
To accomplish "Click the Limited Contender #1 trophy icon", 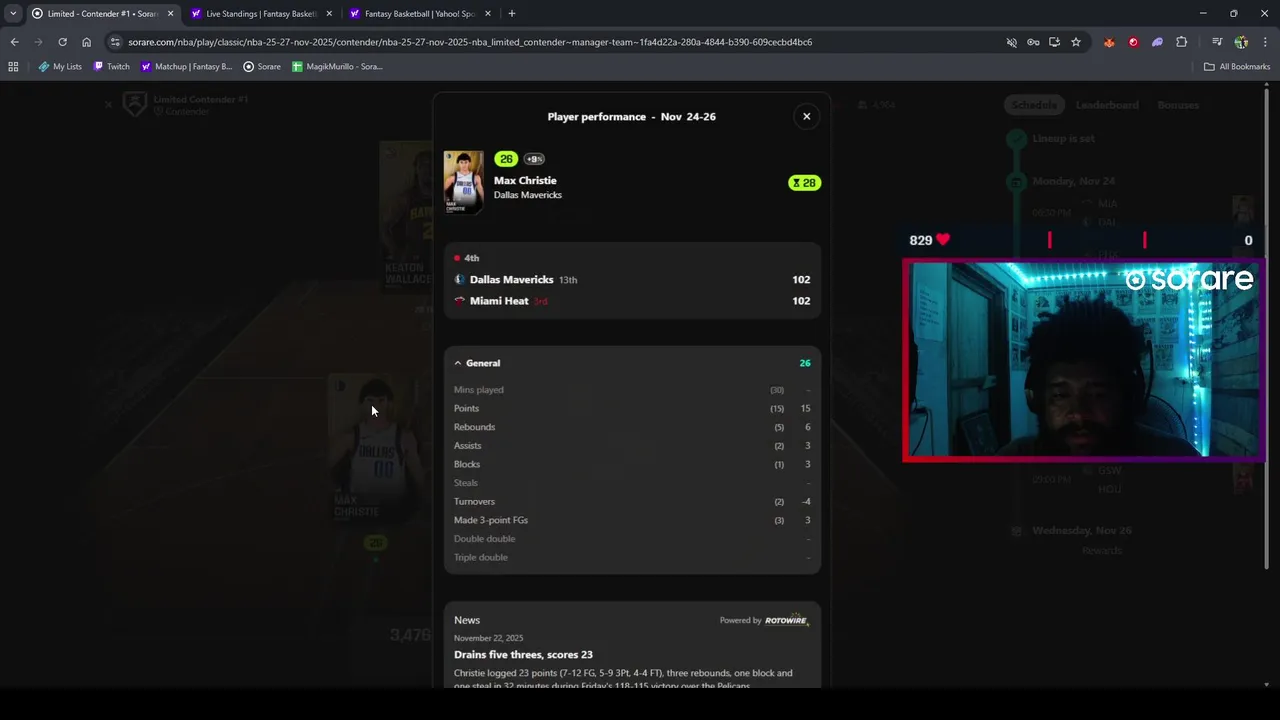I will [135, 104].
